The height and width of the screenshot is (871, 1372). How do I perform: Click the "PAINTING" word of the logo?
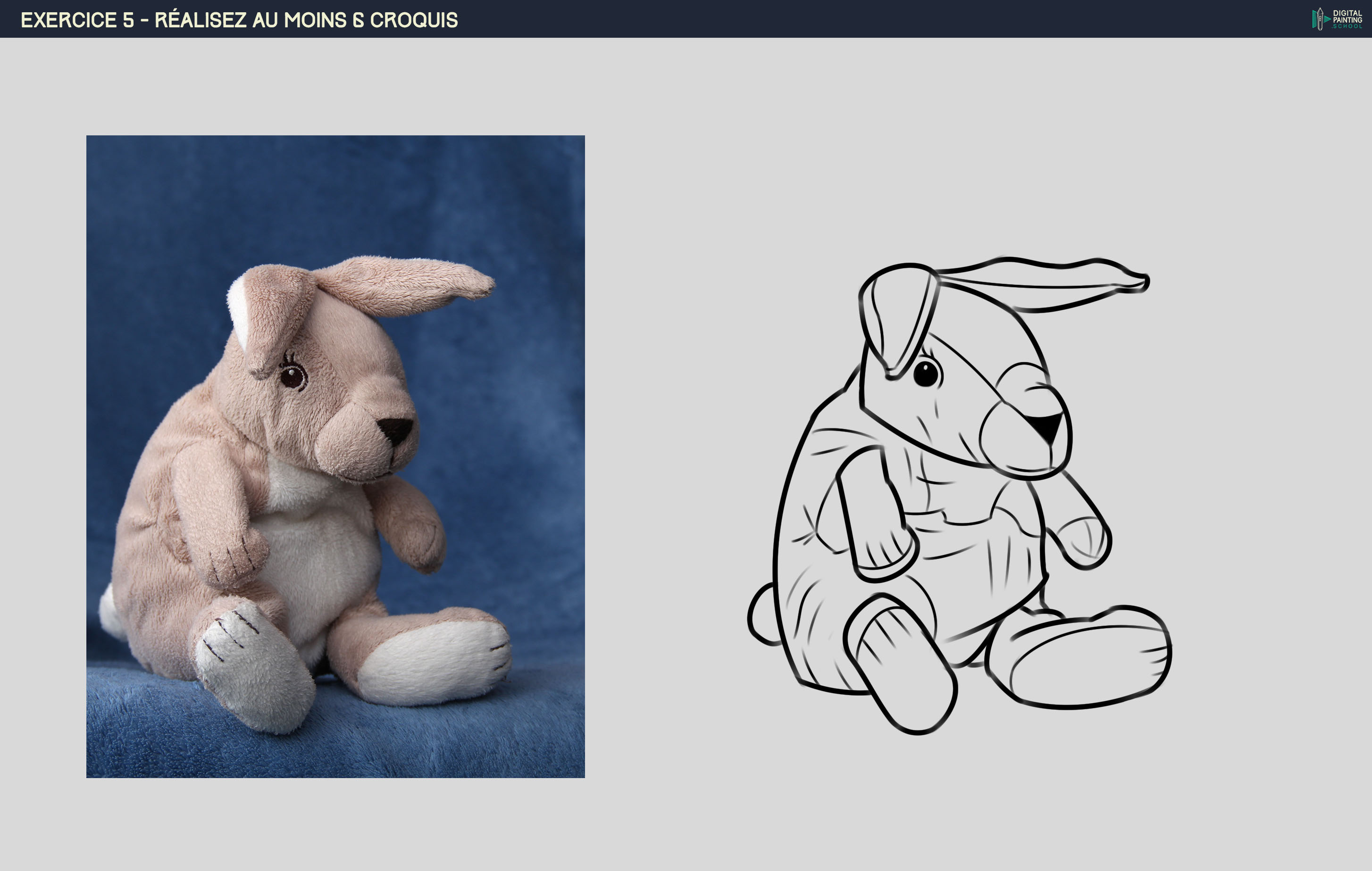point(1348,19)
